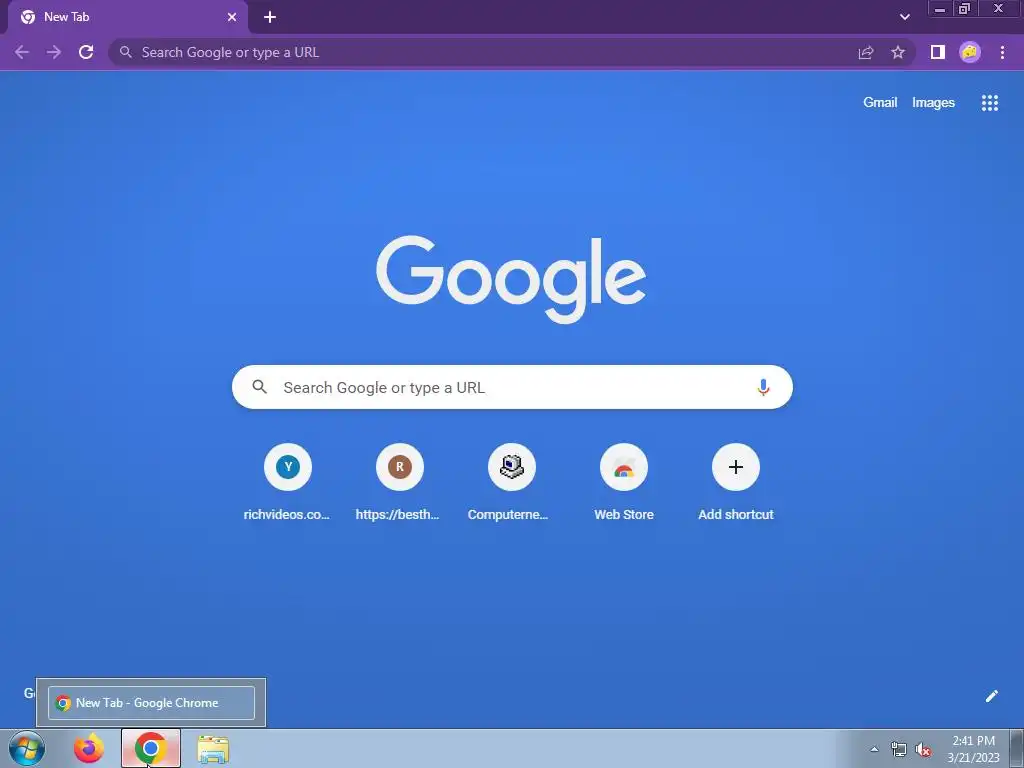The width and height of the screenshot is (1024, 768).
Task: Open the network tray icon
Action: click(899, 749)
